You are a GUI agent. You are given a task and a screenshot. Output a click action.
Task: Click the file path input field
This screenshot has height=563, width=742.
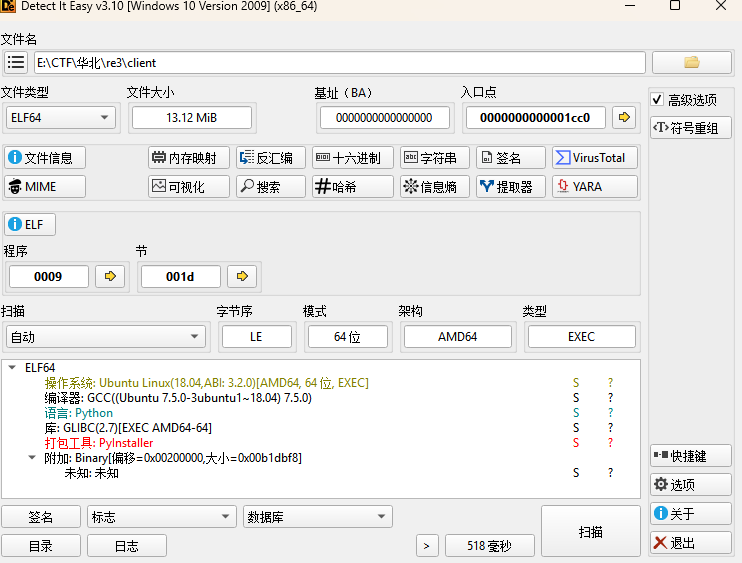click(x=340, y=62)
